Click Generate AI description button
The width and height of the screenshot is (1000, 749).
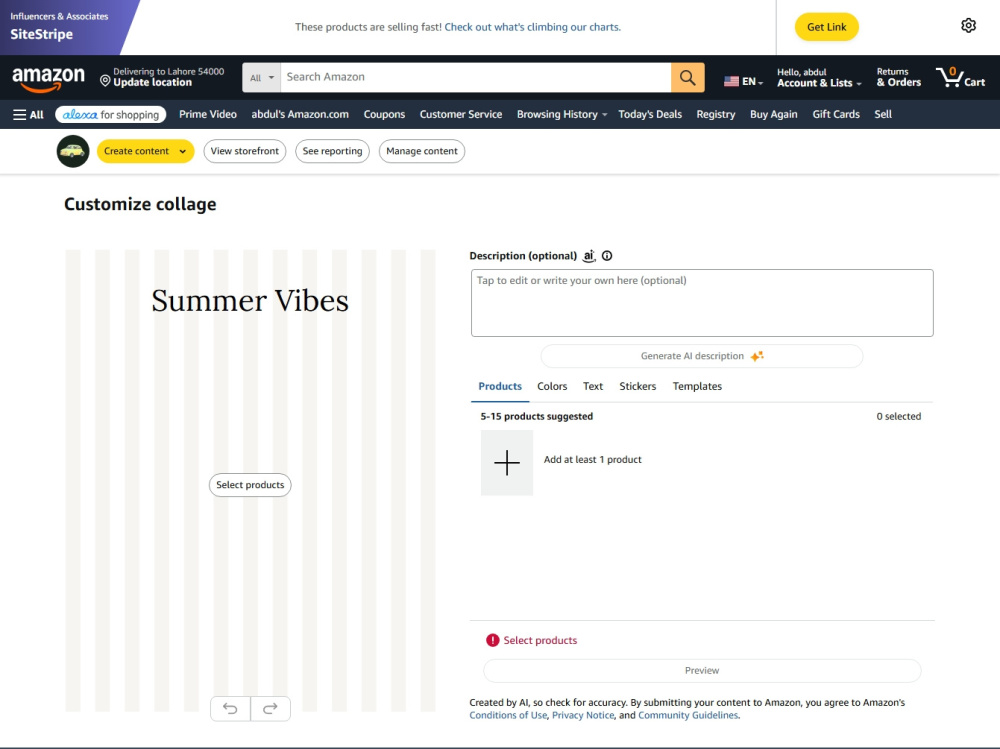tap(702, 356)
